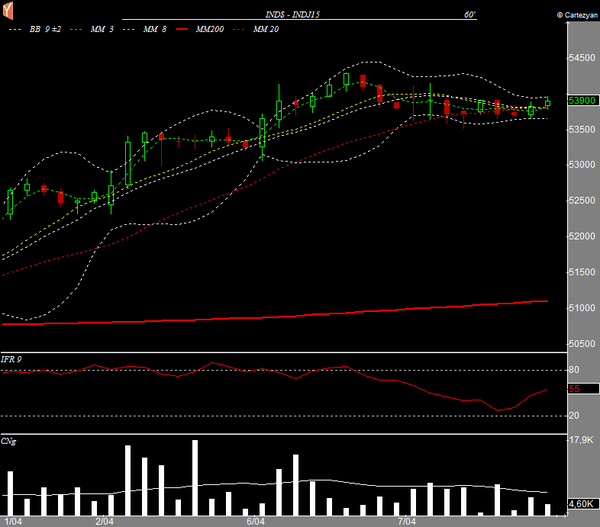The height and width of the screenshot is (527, 600).
Task: Click the Cartezyan logo icon in corner
Action: click(x=7, y=9)
